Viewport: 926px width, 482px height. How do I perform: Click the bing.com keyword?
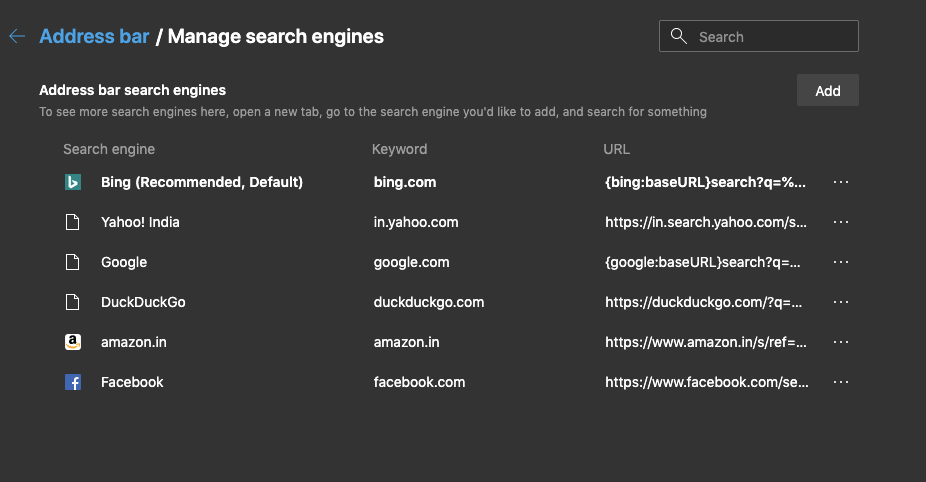[x=405, y=182]
